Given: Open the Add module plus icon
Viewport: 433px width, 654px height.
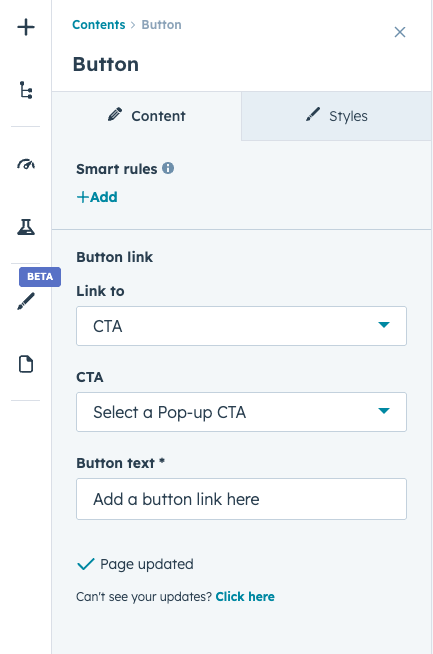Looking at the screenshot, I should tap(26, 27).
